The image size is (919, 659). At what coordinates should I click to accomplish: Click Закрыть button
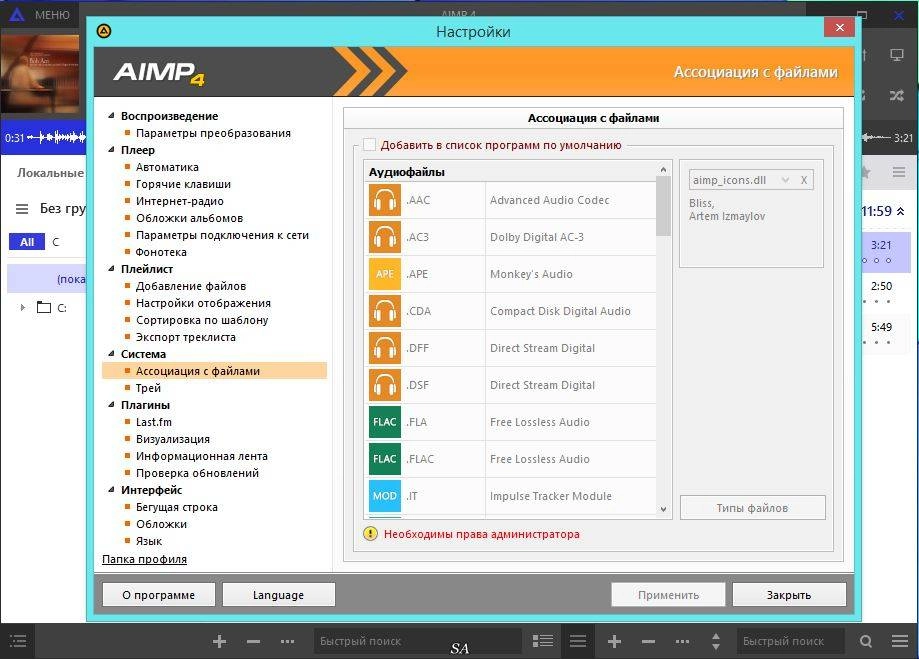pyautogui.click(x=789, y=595)
